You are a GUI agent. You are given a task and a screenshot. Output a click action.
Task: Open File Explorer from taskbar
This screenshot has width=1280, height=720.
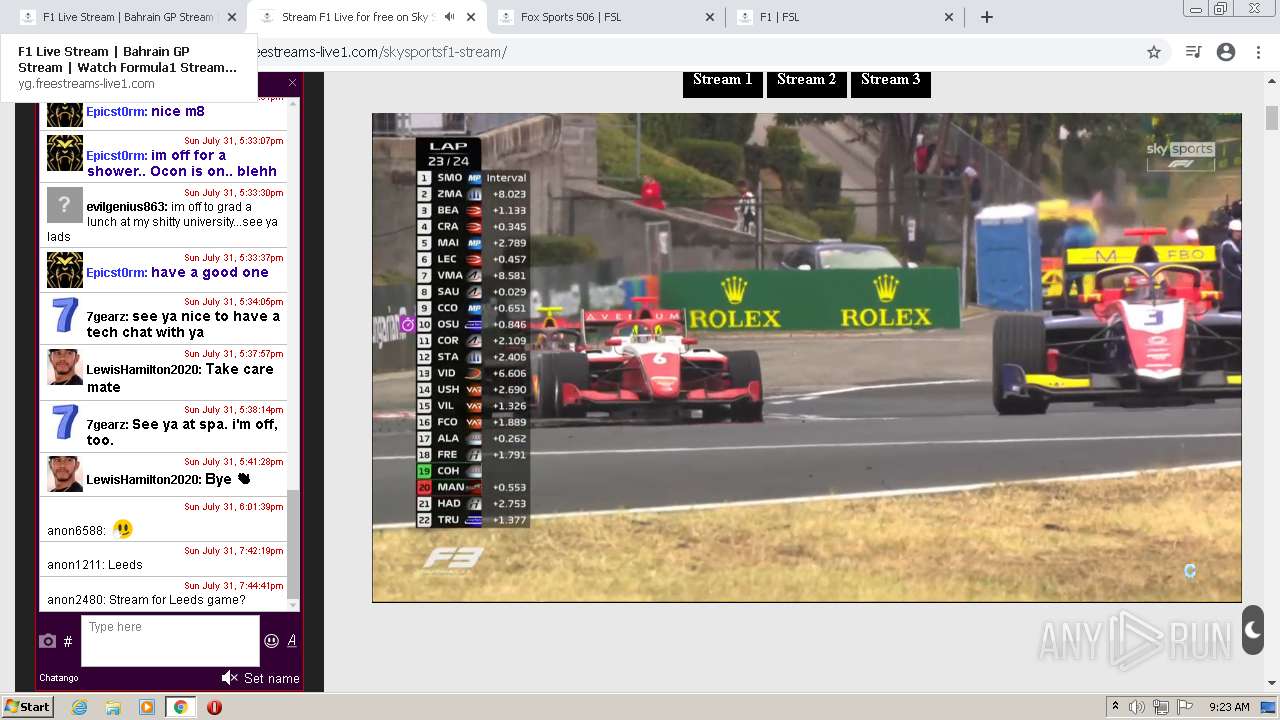coord(113,707)
